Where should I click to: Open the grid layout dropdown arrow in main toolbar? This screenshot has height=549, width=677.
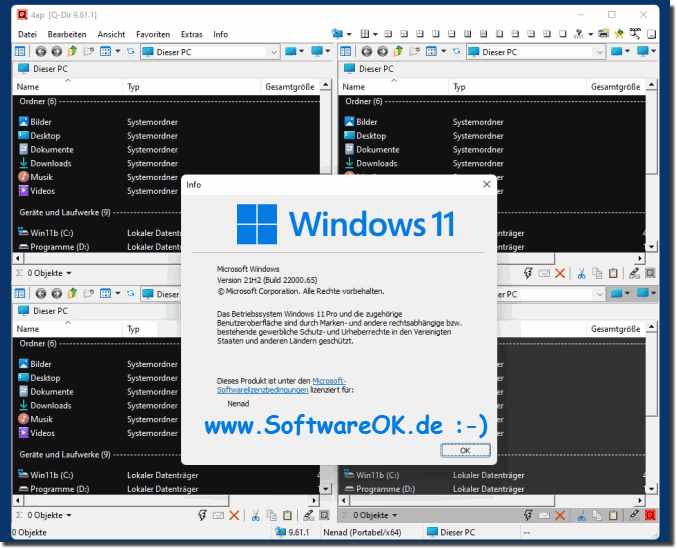click(375, 34)
